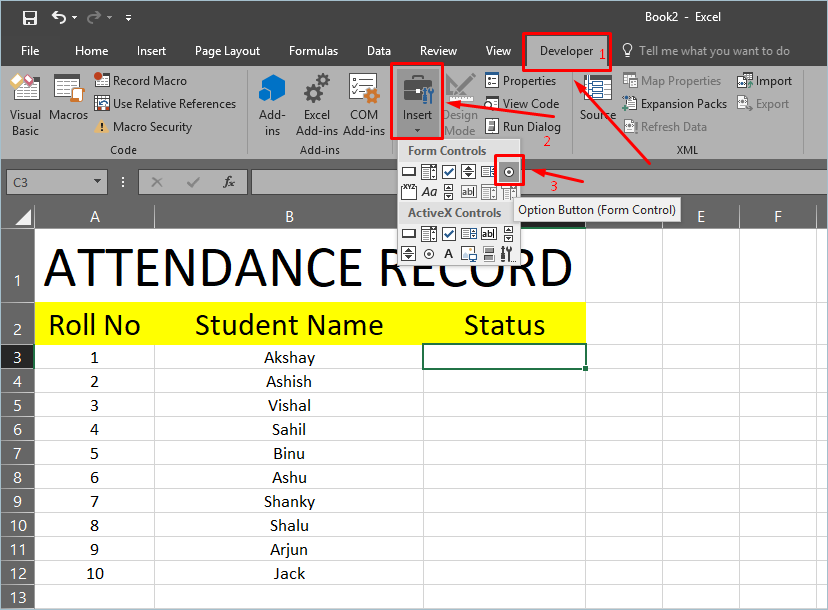Image resolution: width=828 pixels, height=610 pixels.
Task: Open the Name Box dropdown arrow
Action: coord(97,182)
